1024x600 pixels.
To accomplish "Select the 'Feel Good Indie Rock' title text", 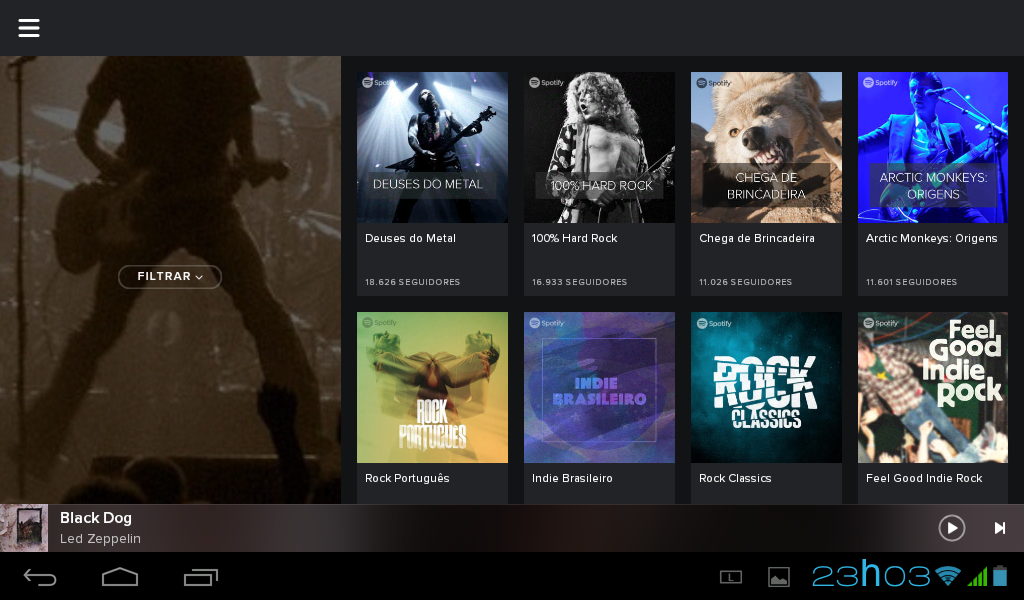I will pos(923,478).
